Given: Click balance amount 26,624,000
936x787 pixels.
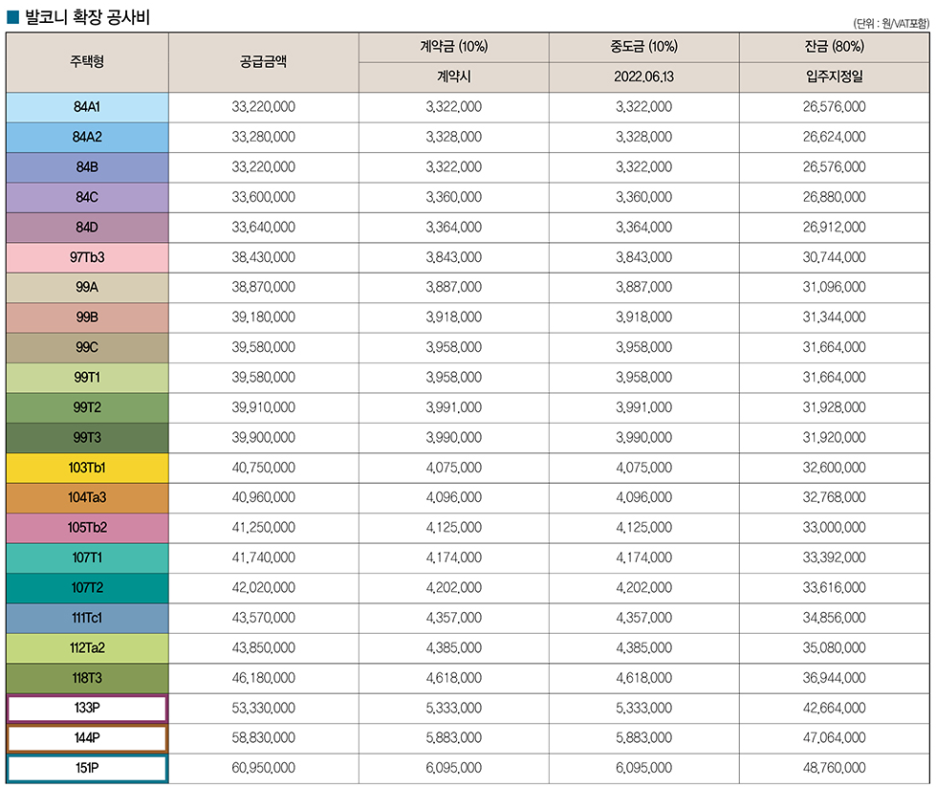Looking at the screenshot, I should click(834, 137).
